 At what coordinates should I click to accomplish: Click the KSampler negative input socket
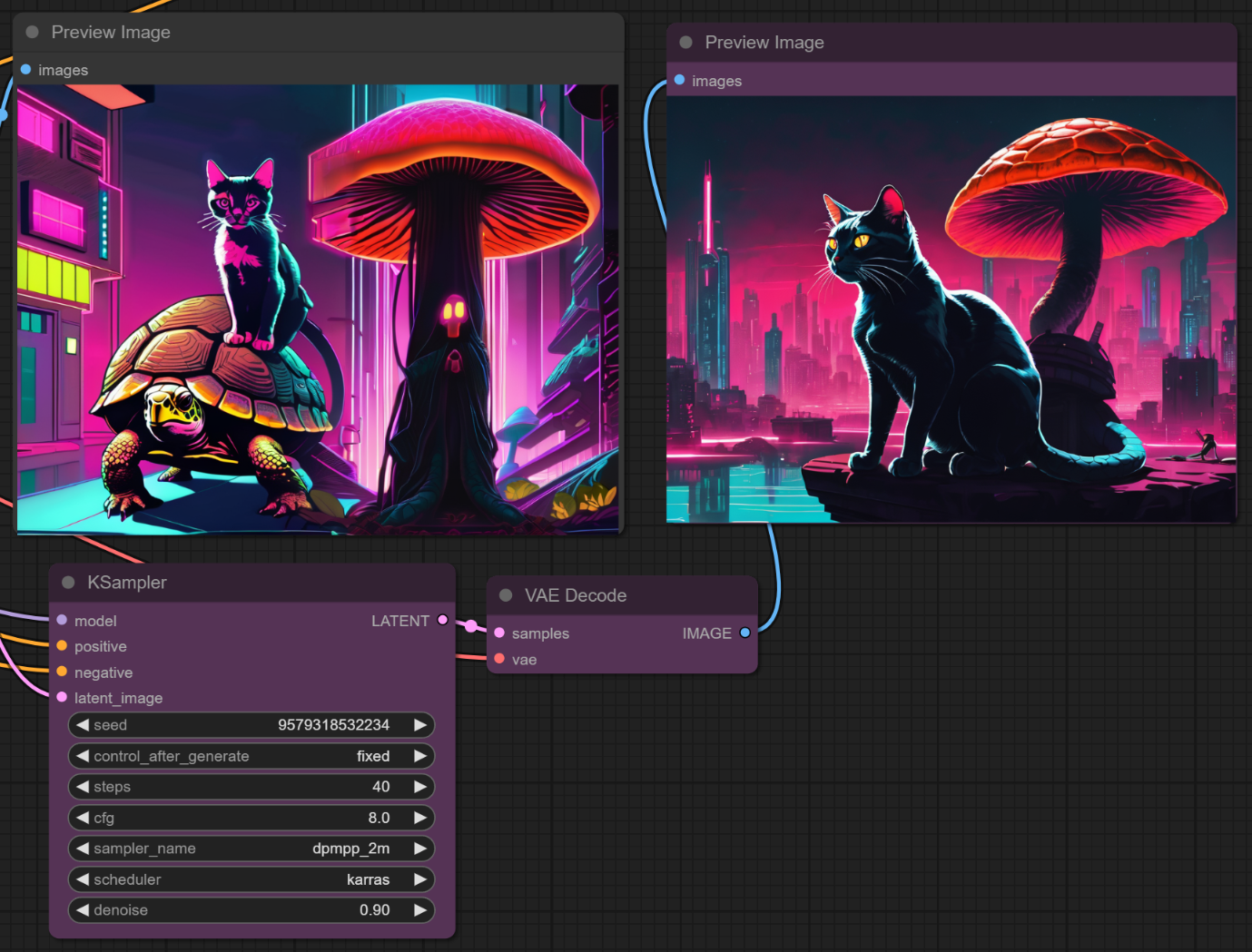pos(62,672)
